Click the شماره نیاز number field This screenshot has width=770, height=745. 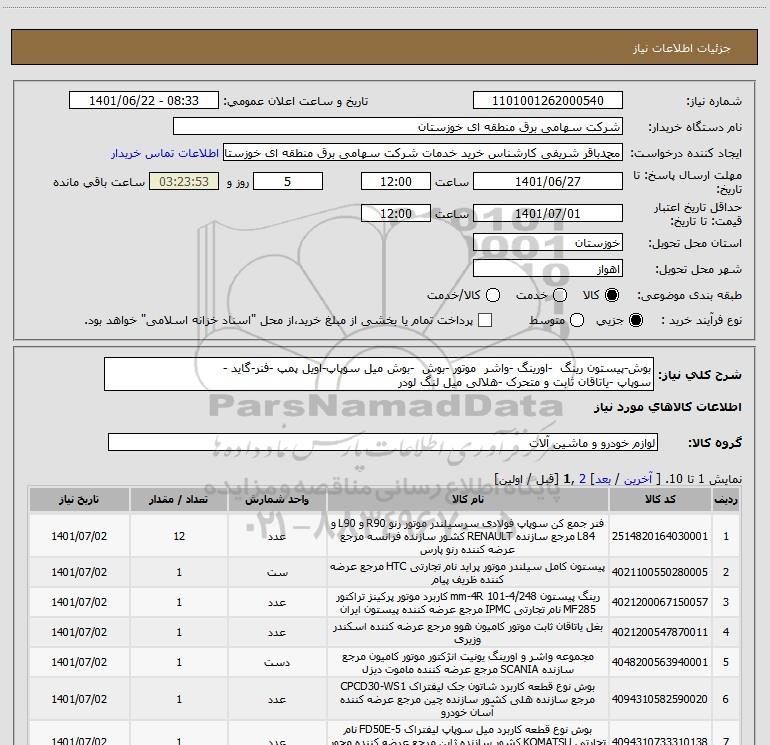coord(546,101)
